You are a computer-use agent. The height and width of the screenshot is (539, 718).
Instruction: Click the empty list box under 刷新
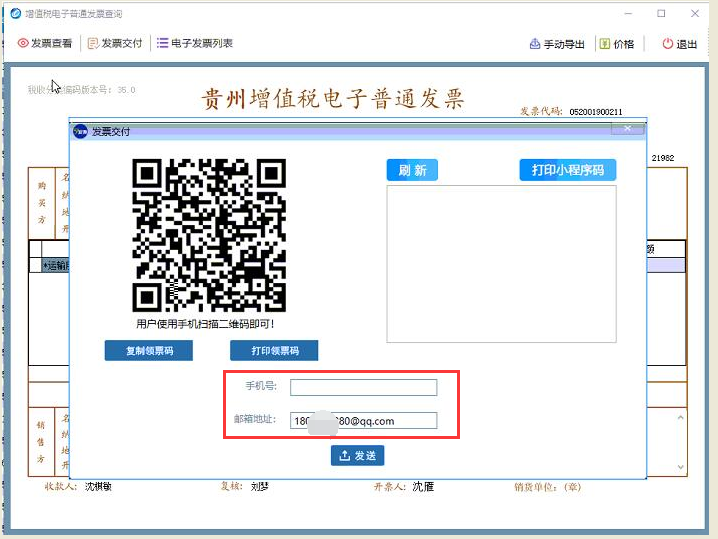pyautogui.click(x=501, y=264)
